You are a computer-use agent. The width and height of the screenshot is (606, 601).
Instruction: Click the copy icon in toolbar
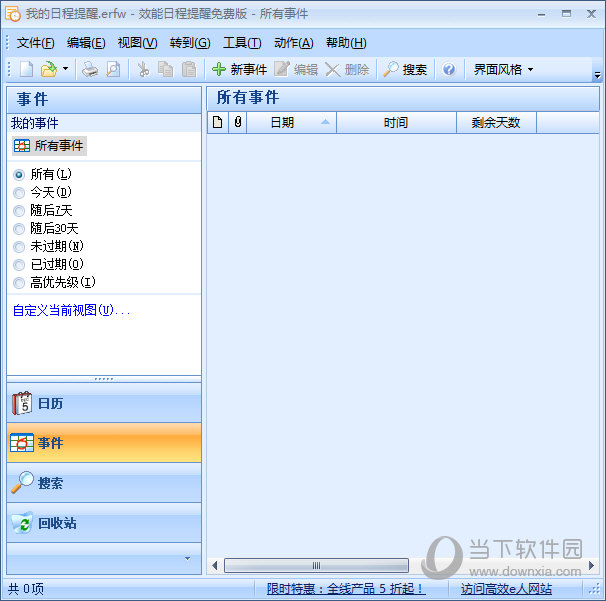(x=165, y=70)
